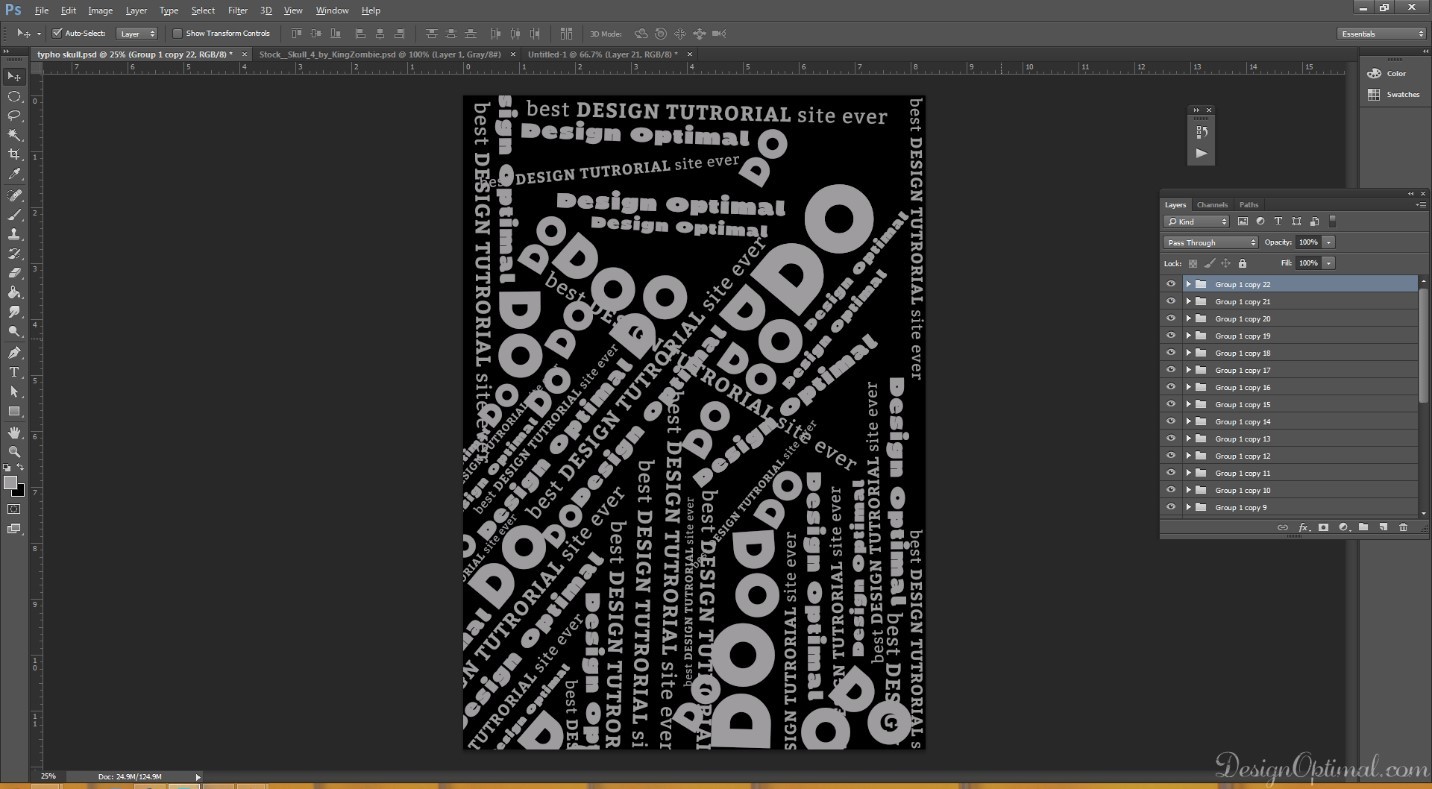The width and height of the screenshot is (1432, 789).
Task: Select the Pen tool
Action: pos(14,352)
